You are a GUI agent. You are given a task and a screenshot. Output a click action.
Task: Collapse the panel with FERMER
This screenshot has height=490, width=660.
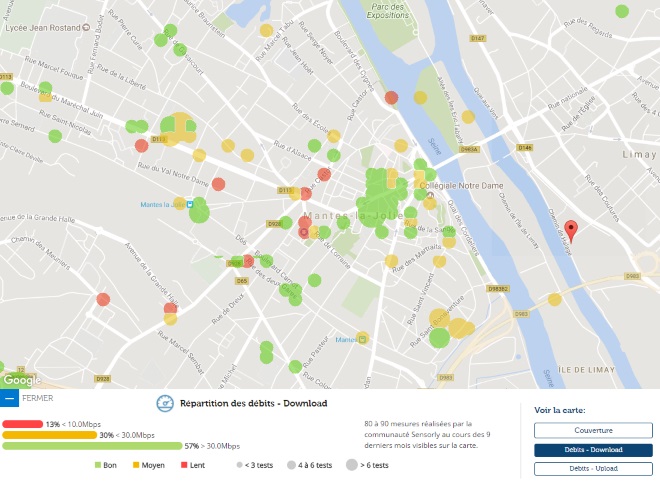[x=38, y=398]
